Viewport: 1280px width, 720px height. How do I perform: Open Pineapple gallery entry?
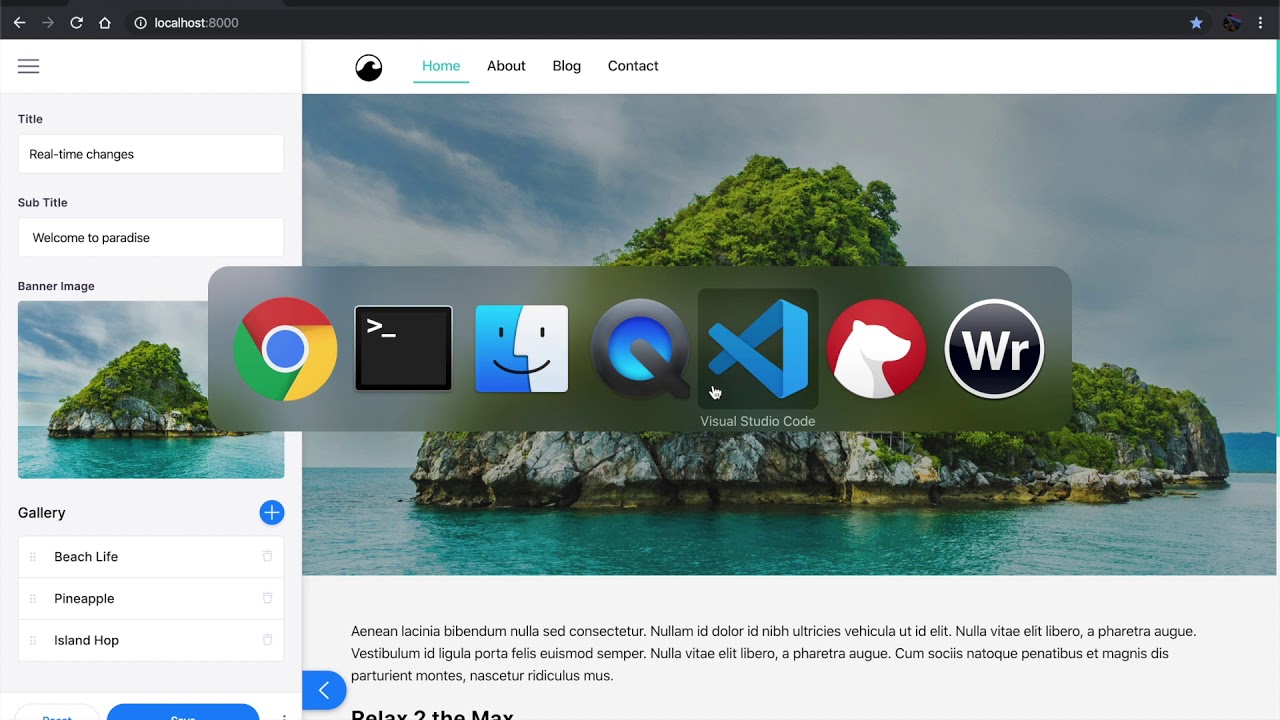point(151,598)
